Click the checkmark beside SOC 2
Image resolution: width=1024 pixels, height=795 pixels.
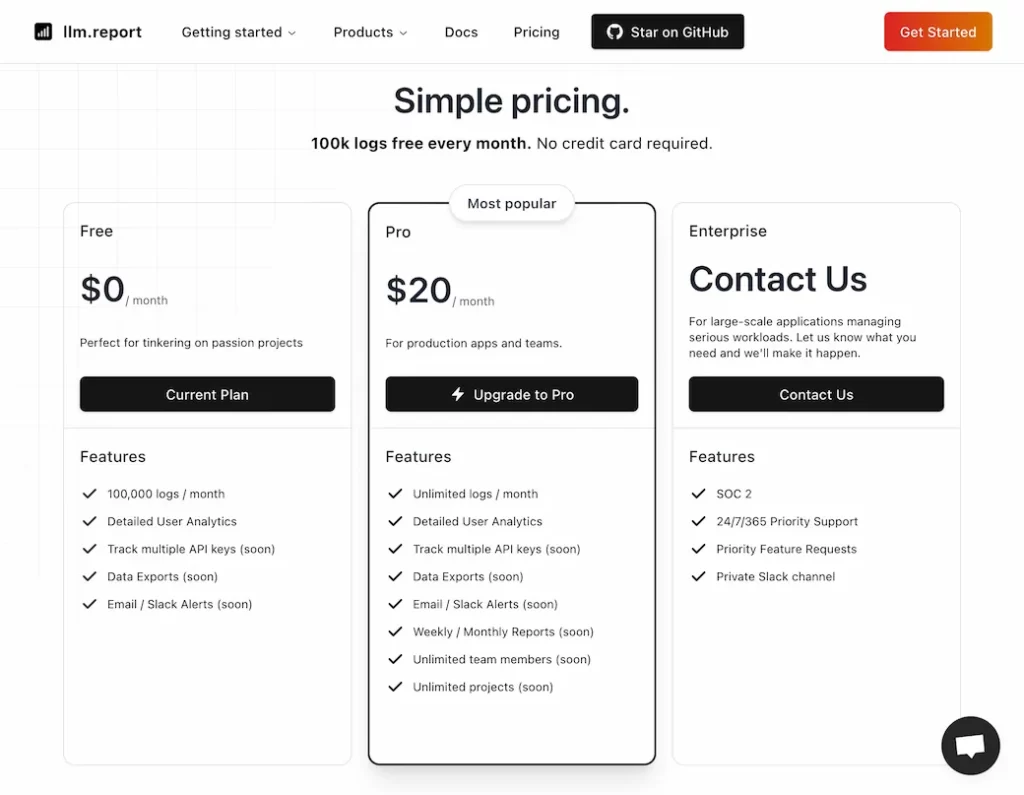(699, 494)
